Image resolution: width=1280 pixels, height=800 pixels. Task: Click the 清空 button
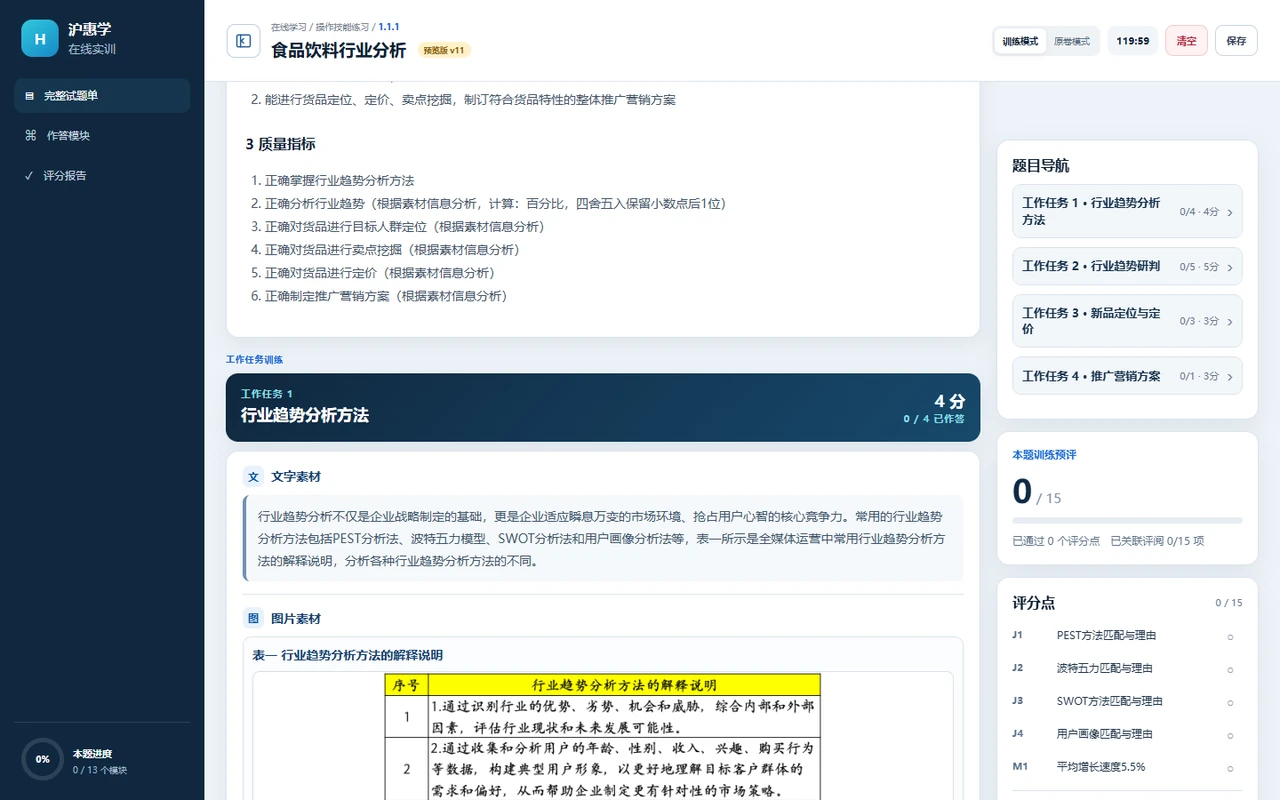(1186, 41)
